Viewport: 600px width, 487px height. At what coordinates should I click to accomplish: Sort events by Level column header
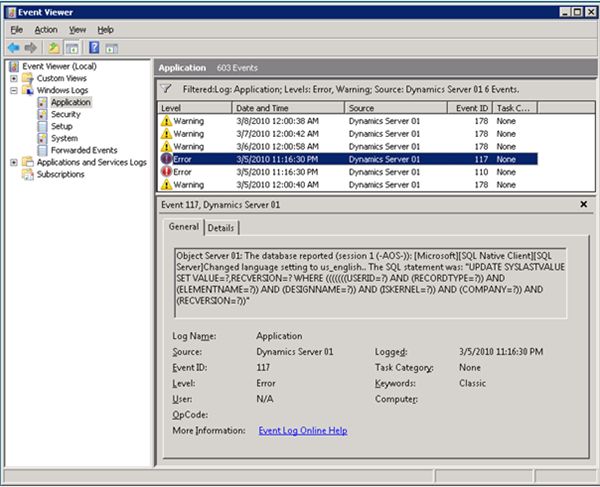click(194, 108)
